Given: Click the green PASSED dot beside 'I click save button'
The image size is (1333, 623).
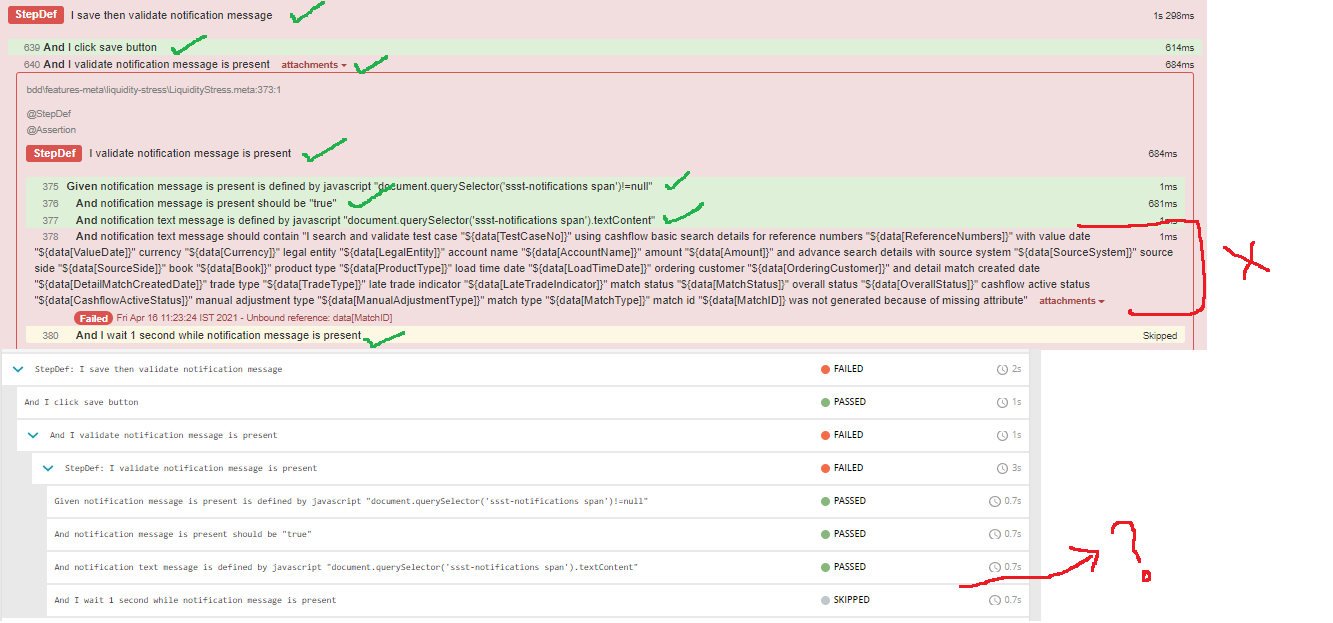Looking at the screenshot, I should 827,402.
